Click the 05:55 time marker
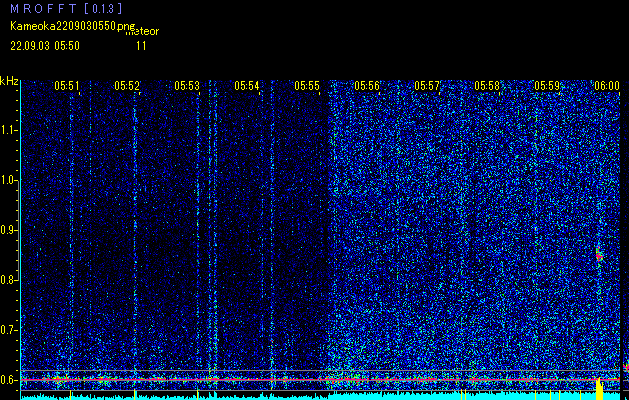This screenshot has height=400, width=629. pos(307,86)
